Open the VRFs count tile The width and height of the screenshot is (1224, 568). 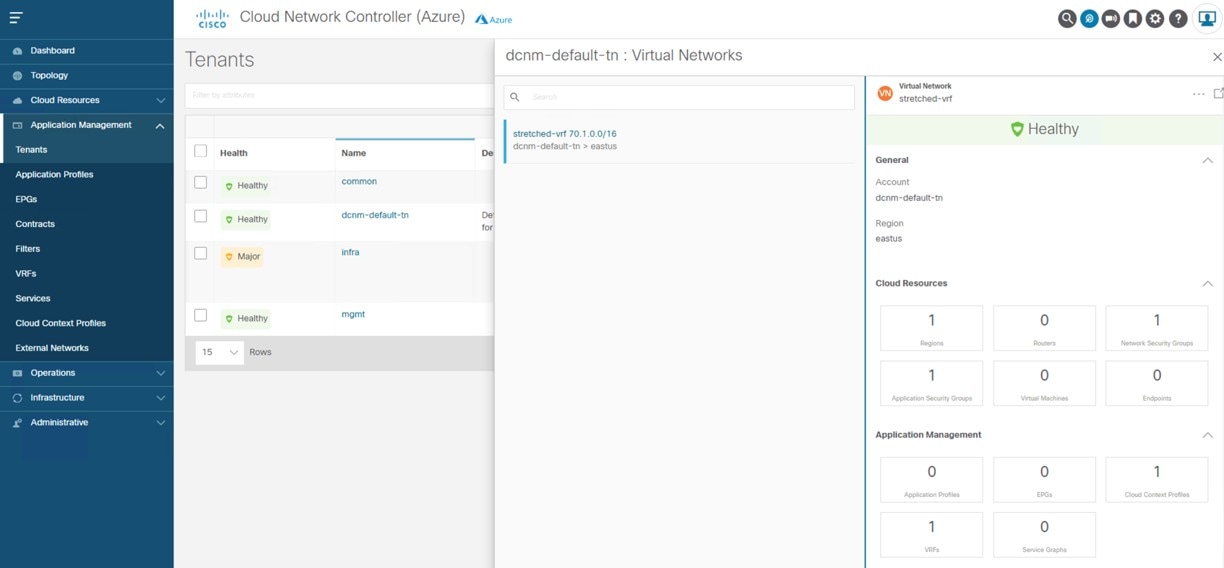point(931,535)
